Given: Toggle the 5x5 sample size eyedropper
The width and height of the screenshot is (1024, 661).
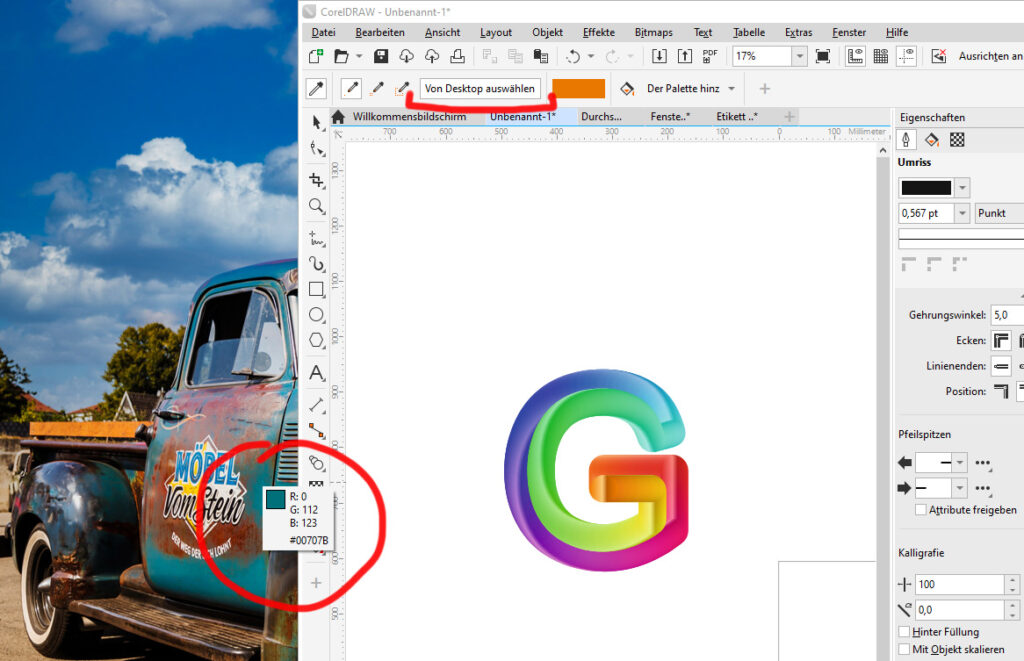Looking at the screenshot, I should coord(402,88).
